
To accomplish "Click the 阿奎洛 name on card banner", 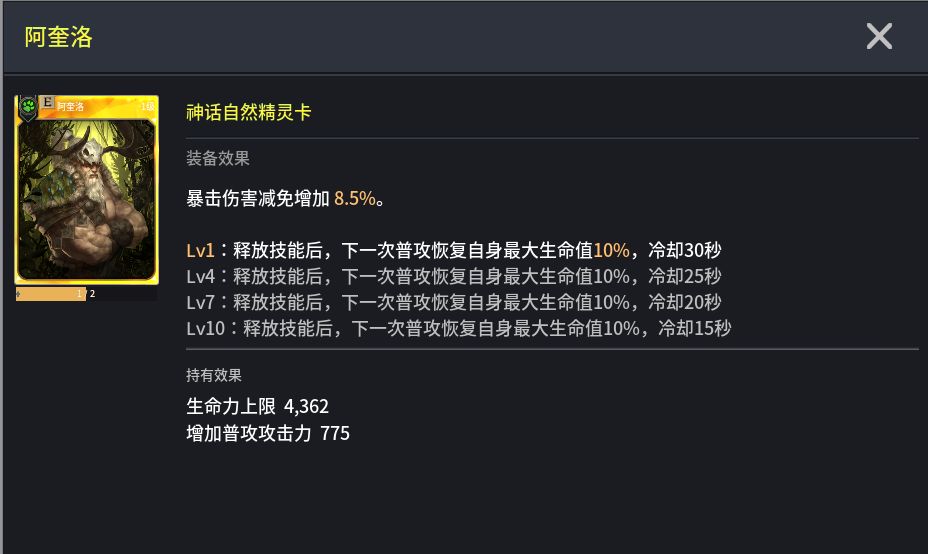I will (71, 106).
